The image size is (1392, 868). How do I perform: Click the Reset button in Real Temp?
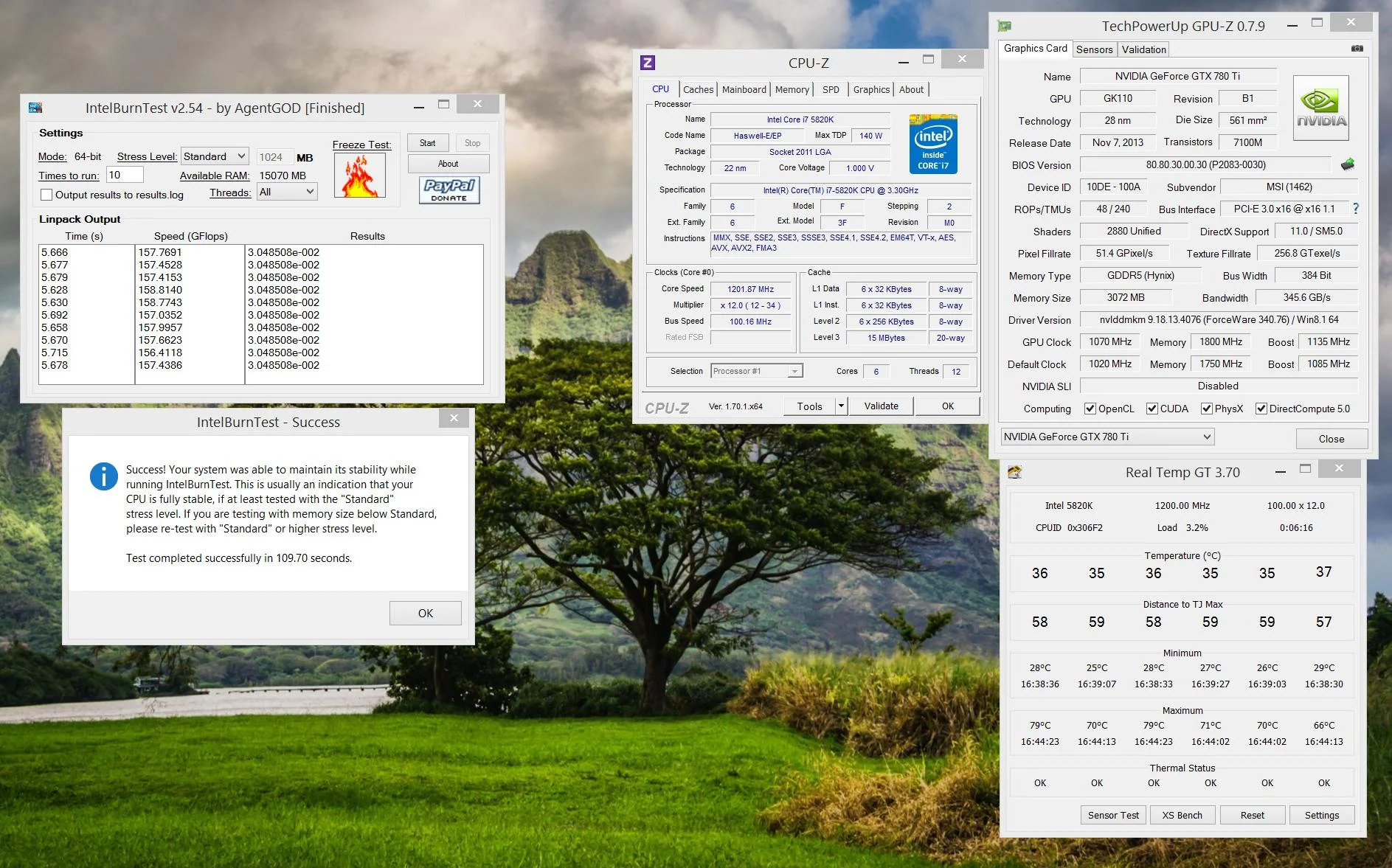pos(1252,815)
